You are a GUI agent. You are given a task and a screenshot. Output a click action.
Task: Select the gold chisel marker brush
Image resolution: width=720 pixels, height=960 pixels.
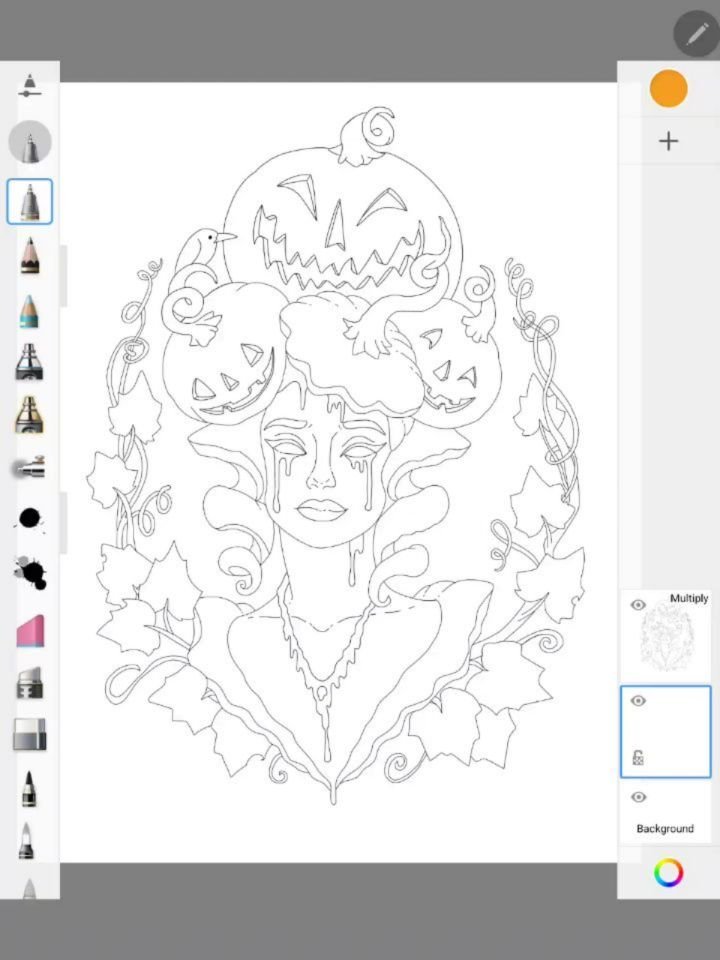coord(29,414)
